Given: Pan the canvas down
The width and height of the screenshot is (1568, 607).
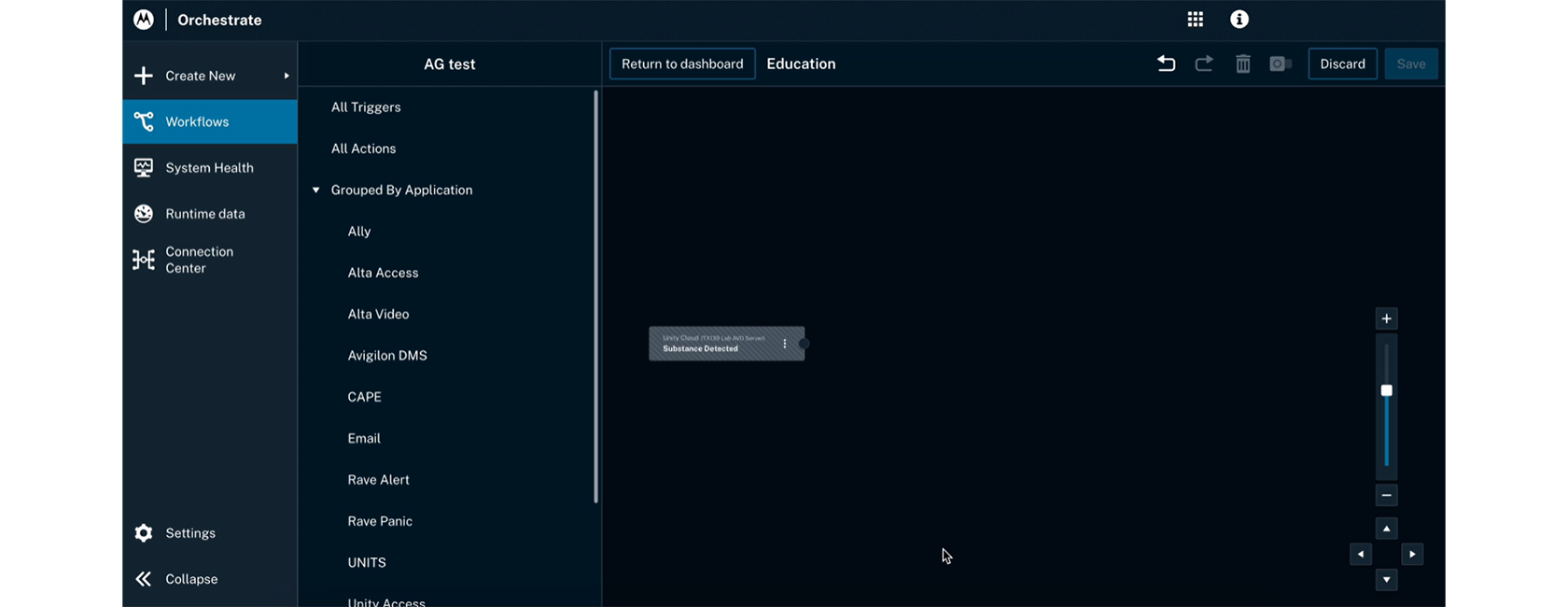Looking at the screenshot, I should (1386, 580).
